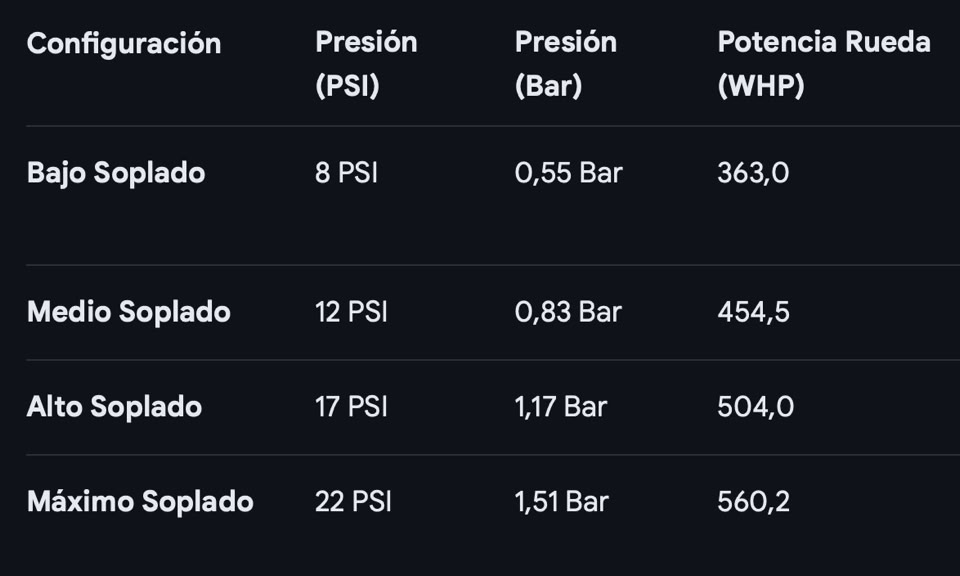Select the 0,83 Bar value

(568, 312)
